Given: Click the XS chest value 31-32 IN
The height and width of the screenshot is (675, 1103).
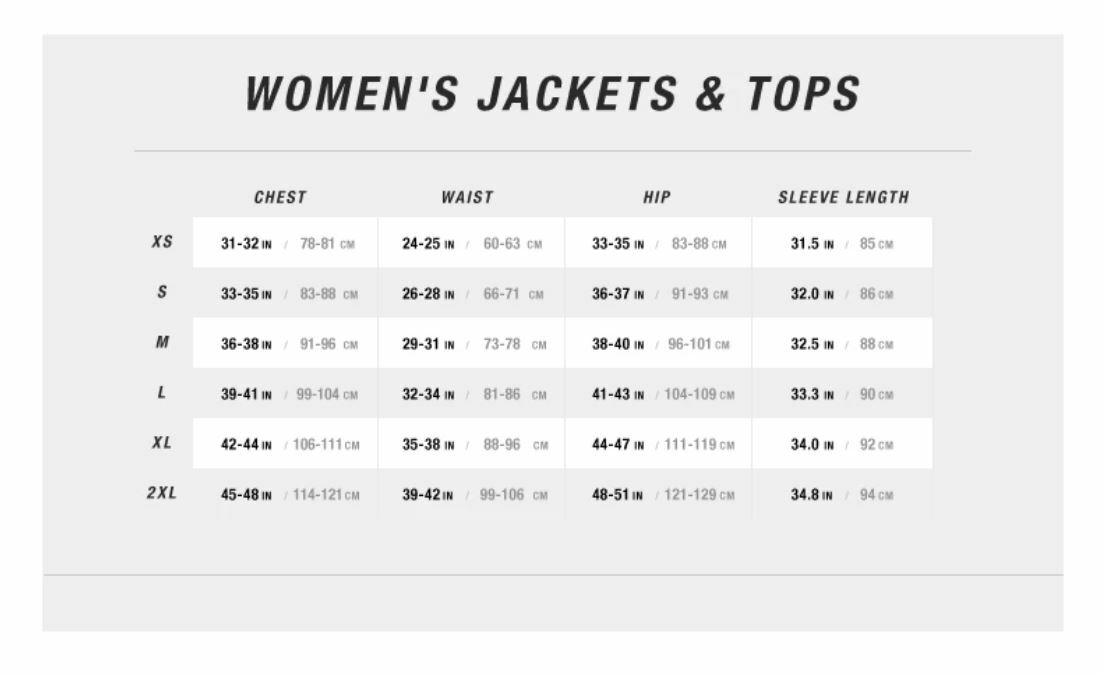Looking at the screenshot, I should [x=246, y=244].
